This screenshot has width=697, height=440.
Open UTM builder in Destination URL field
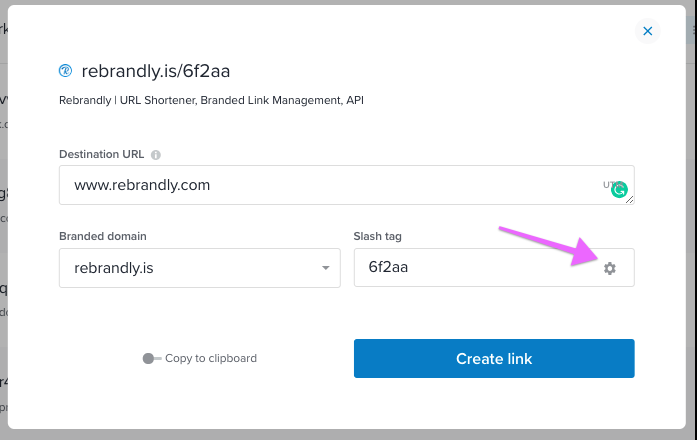[610, 184]
